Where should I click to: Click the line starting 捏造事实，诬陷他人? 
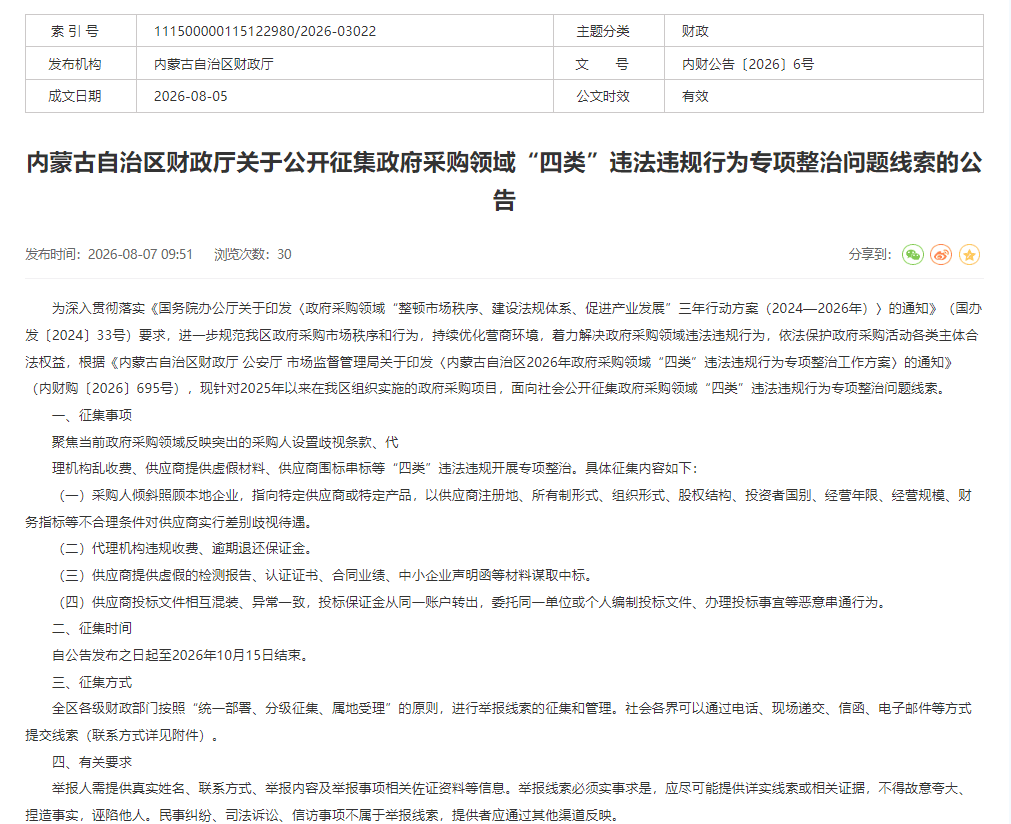(323, 815)
